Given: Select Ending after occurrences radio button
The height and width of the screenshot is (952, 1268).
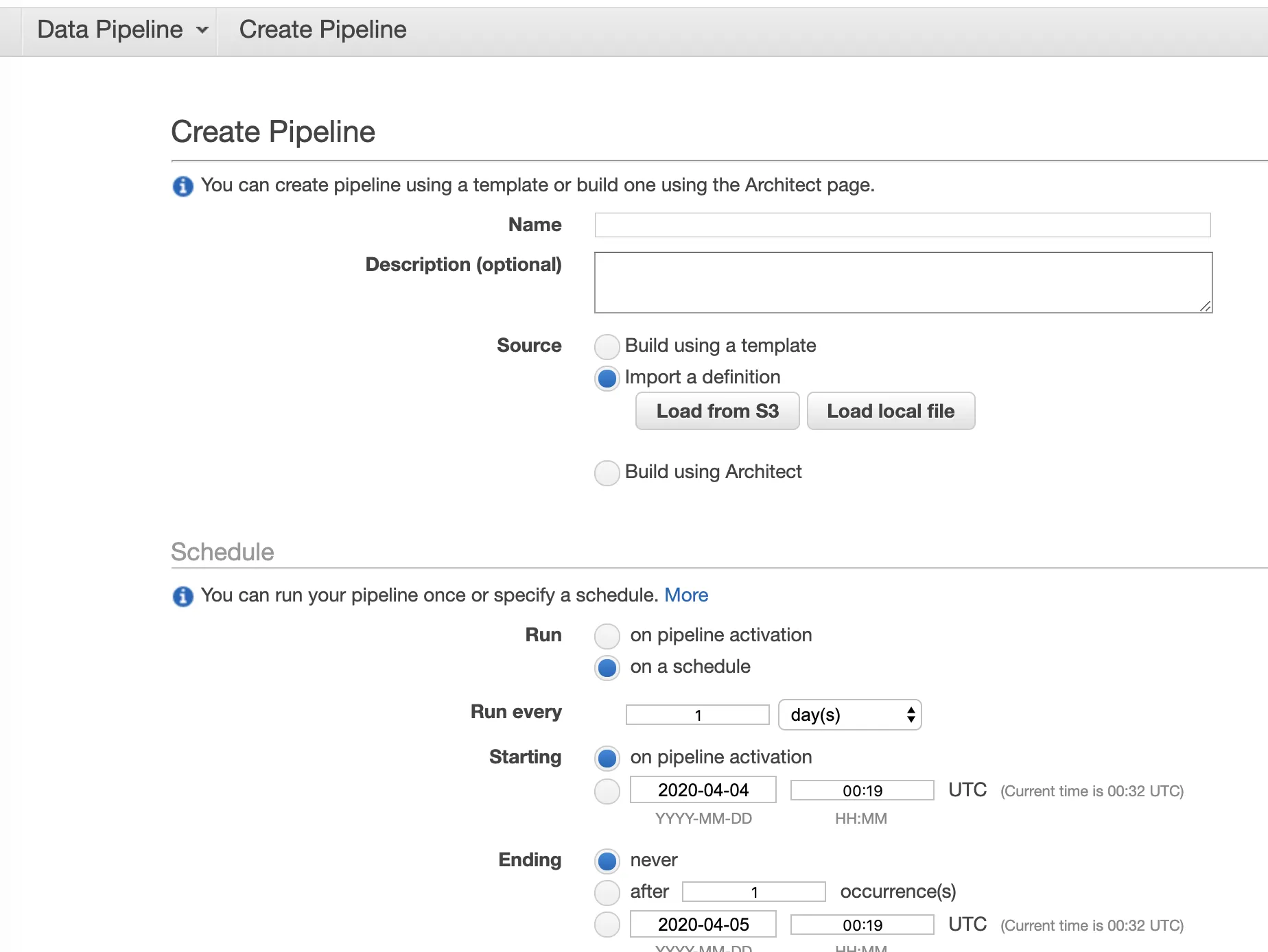Looking at the screenshot, I should tap(607, 892).
